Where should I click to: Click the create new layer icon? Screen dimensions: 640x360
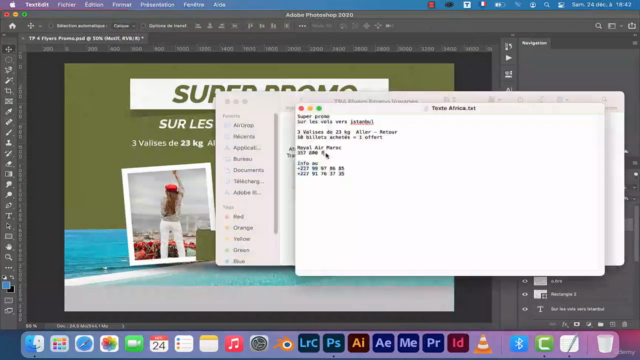[613, 324]
